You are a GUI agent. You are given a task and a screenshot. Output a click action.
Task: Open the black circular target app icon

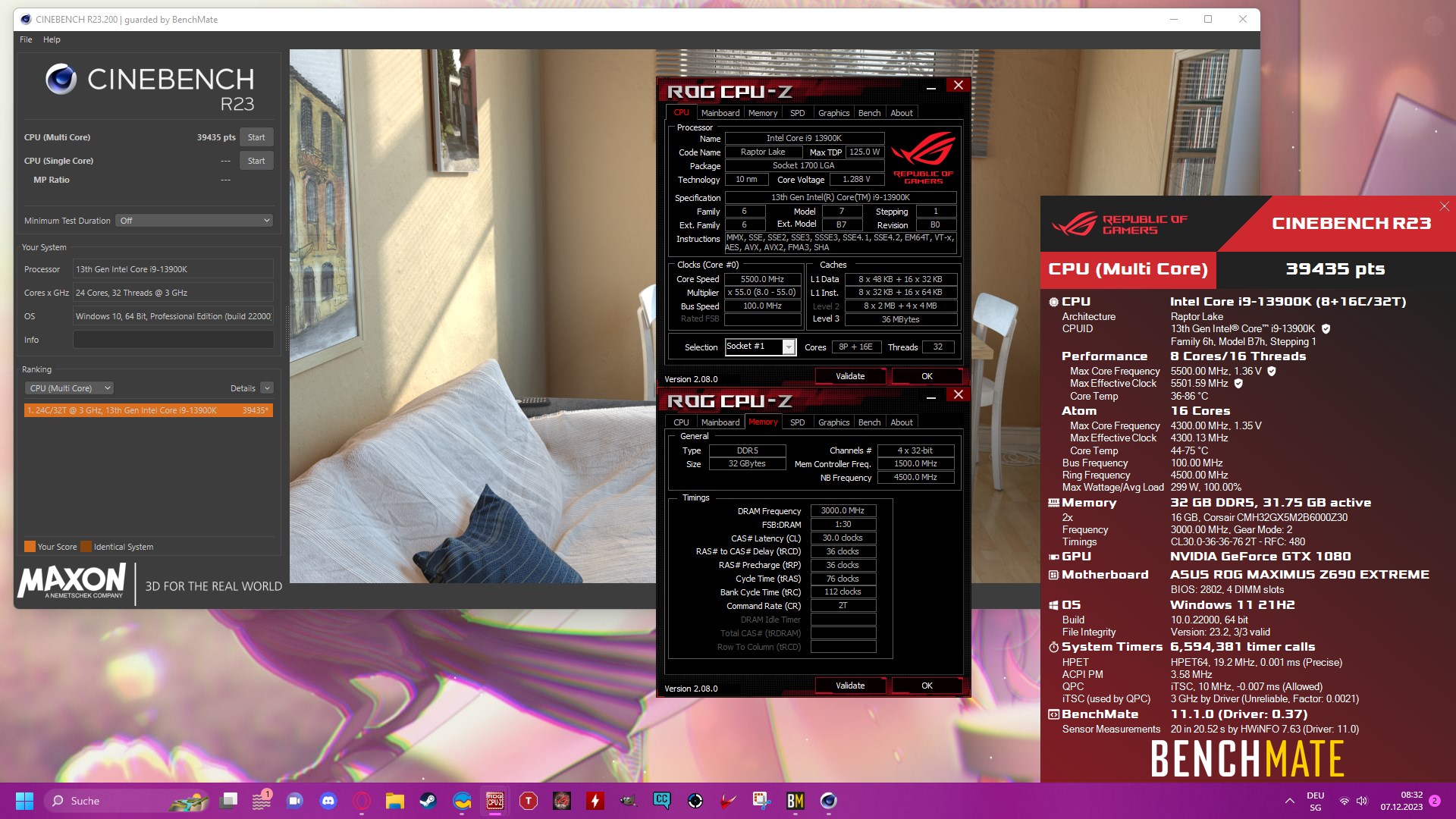695,801
